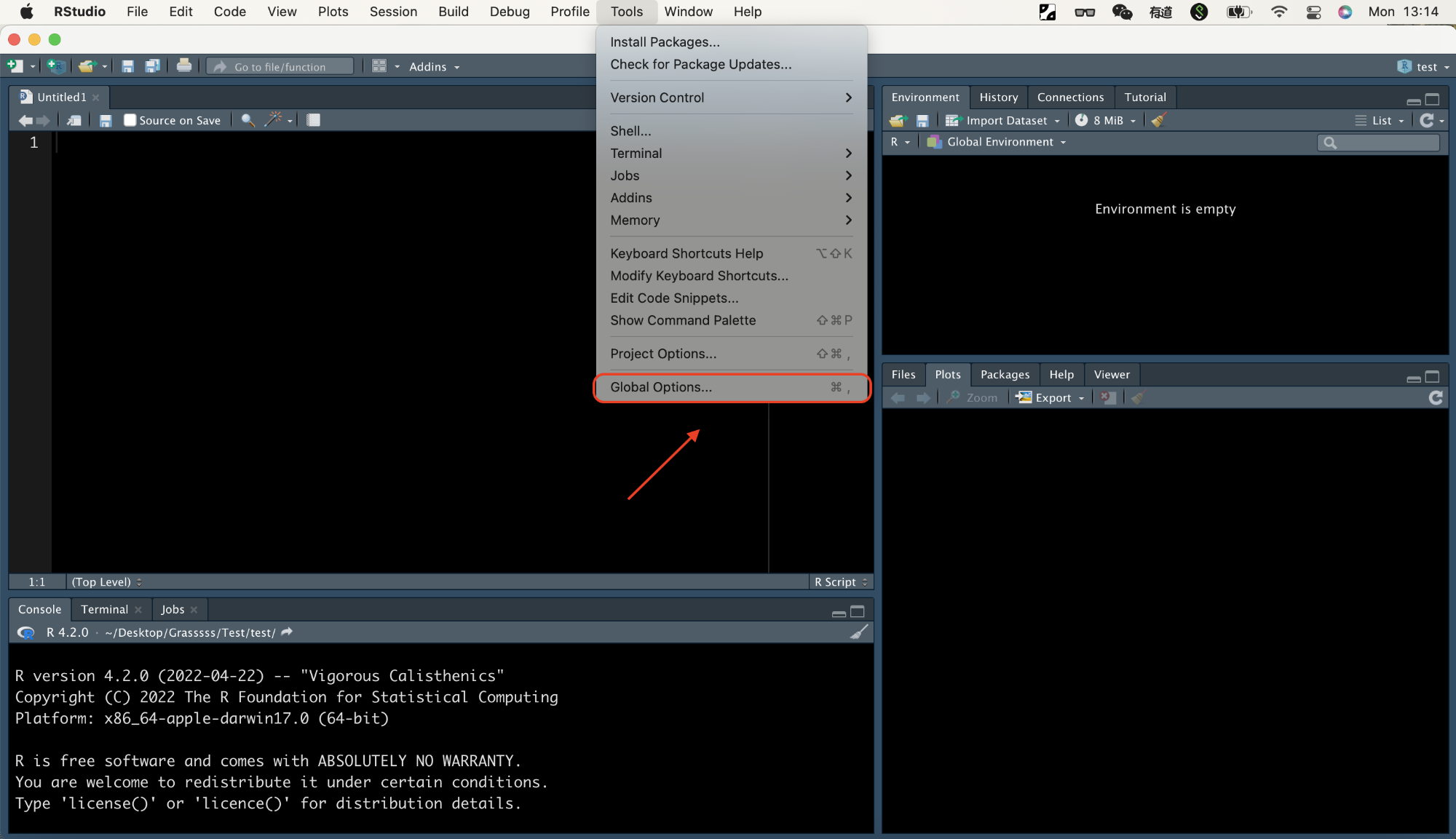Open the Session menu in menu bar

point(393,12)
